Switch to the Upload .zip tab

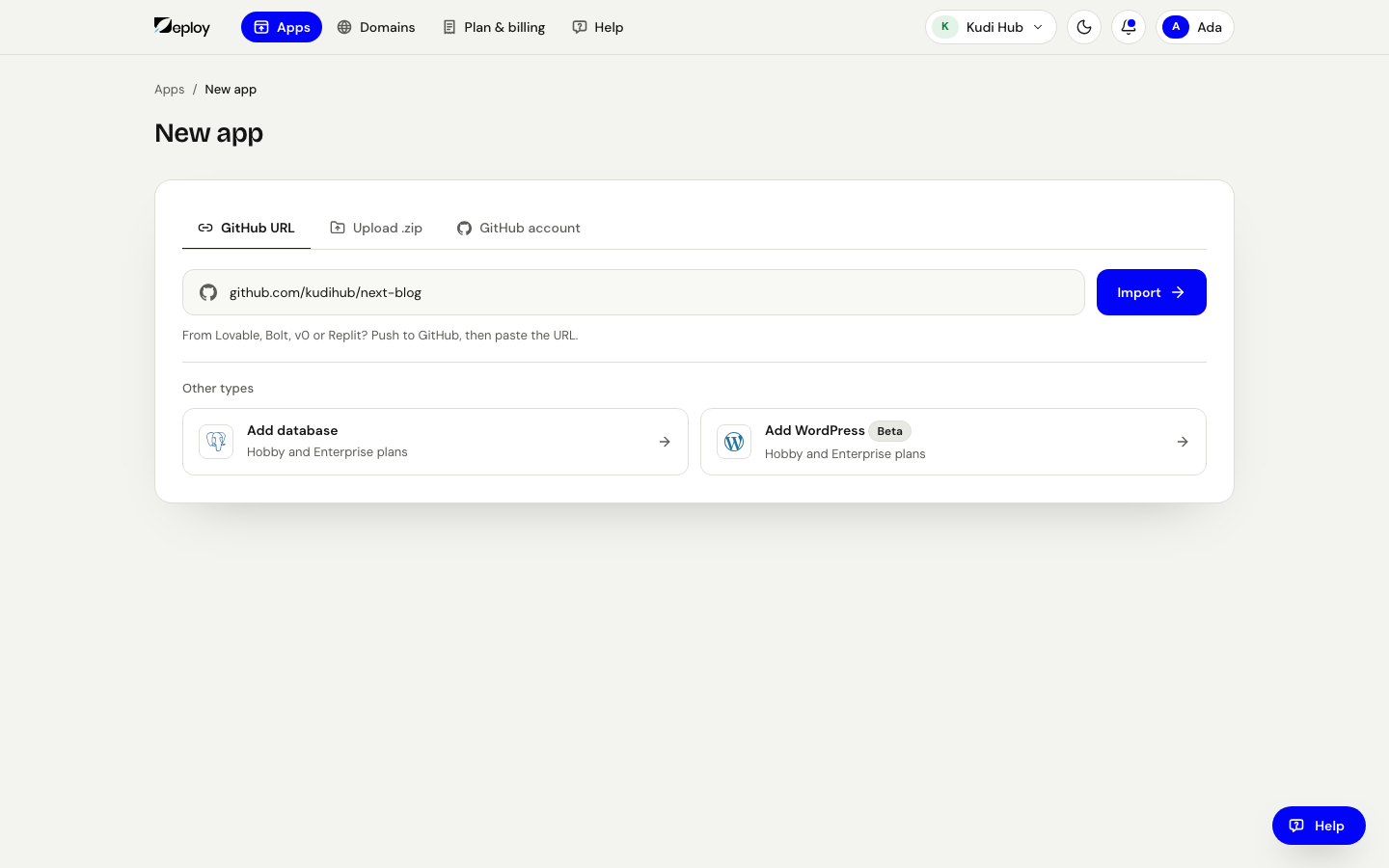[x=376, y=228]
